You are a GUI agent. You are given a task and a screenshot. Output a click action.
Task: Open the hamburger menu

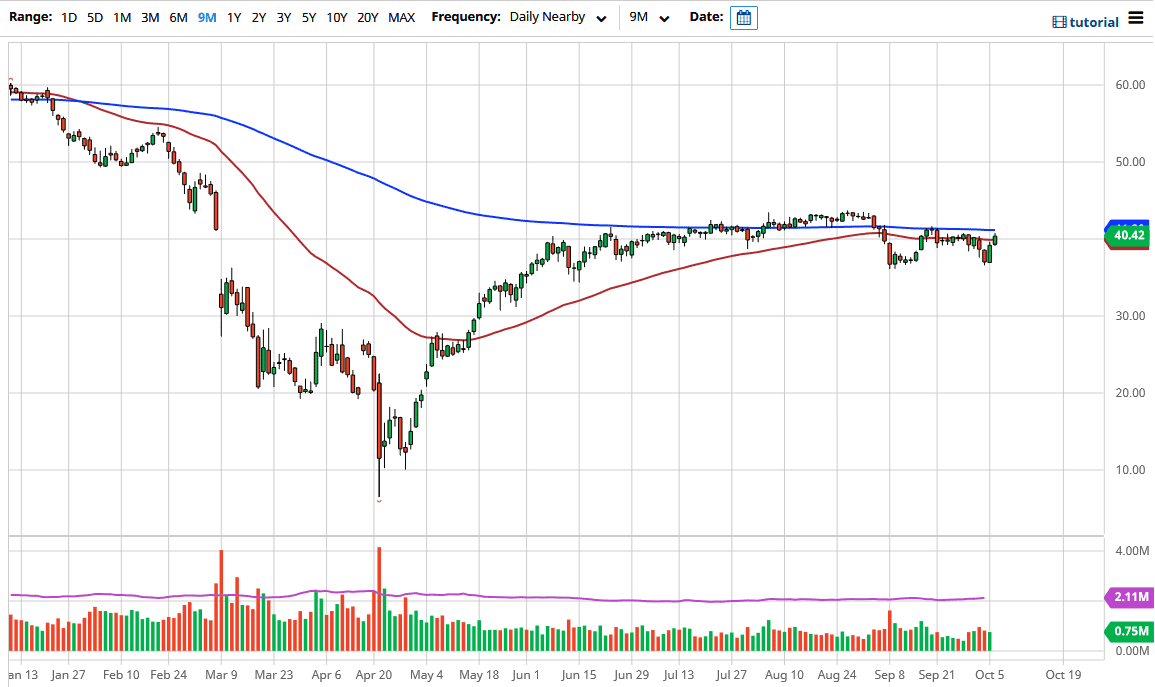(x=1136, y=18)
